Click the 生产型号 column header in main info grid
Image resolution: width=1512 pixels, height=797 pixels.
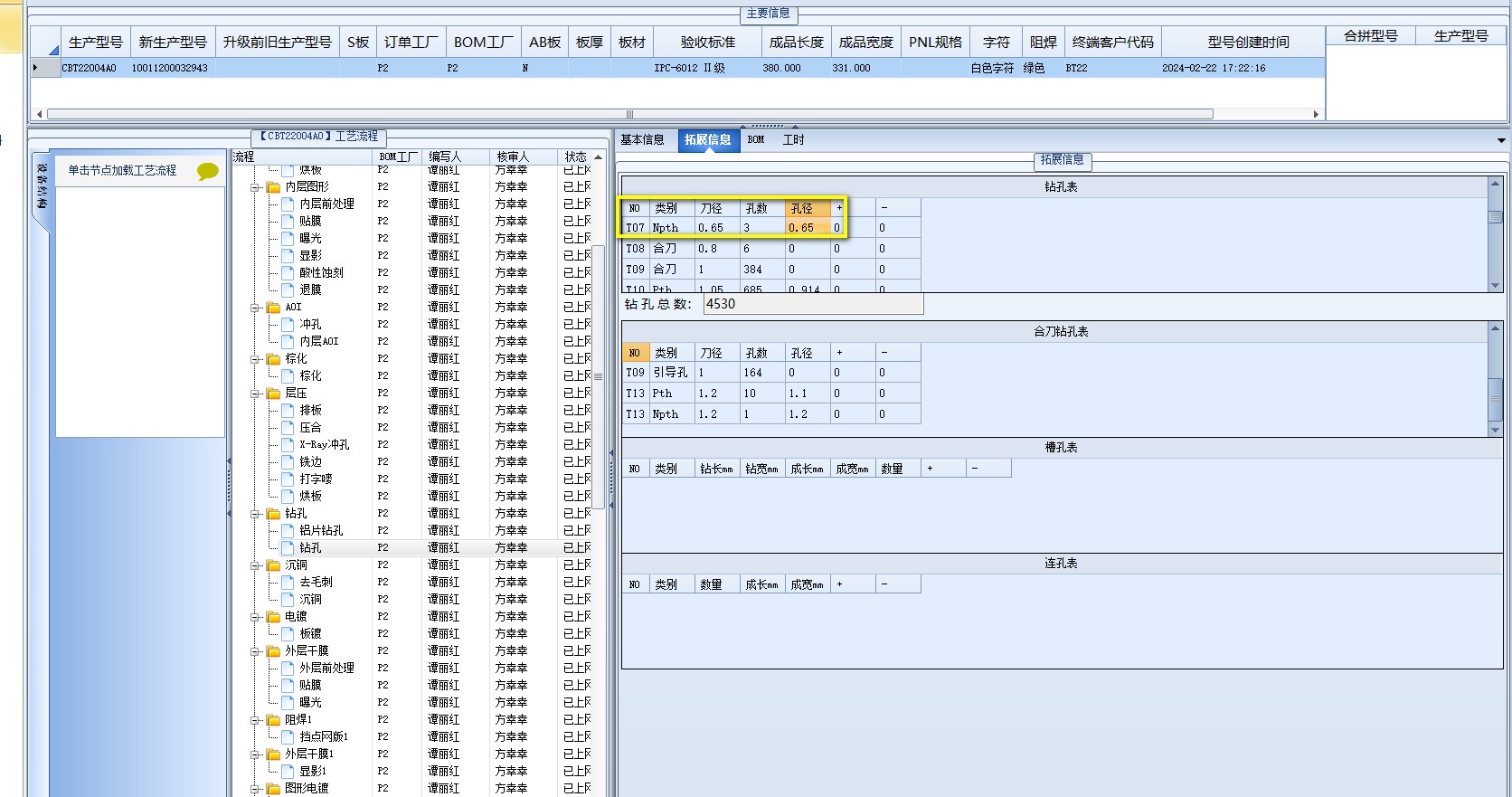click(x=95, y=43)
